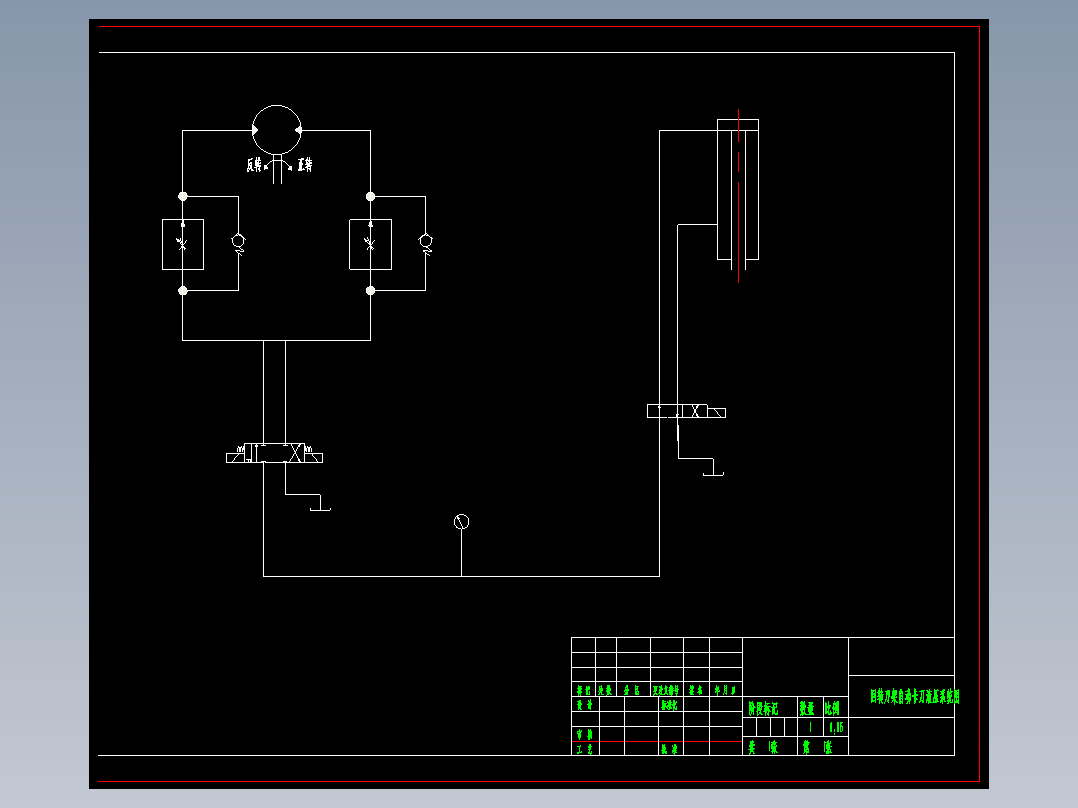Click the tank symbol below left valve
Image resolution: width=1078 pixels, height=808 pixels.
point(320,508)
